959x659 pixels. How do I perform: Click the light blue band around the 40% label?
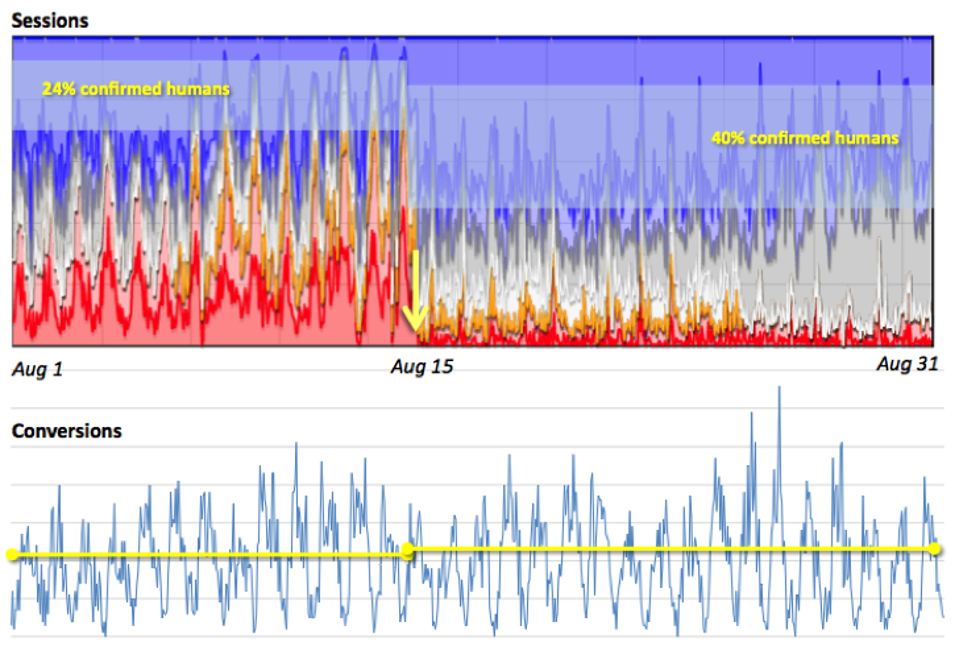click(x=600, y=140)
